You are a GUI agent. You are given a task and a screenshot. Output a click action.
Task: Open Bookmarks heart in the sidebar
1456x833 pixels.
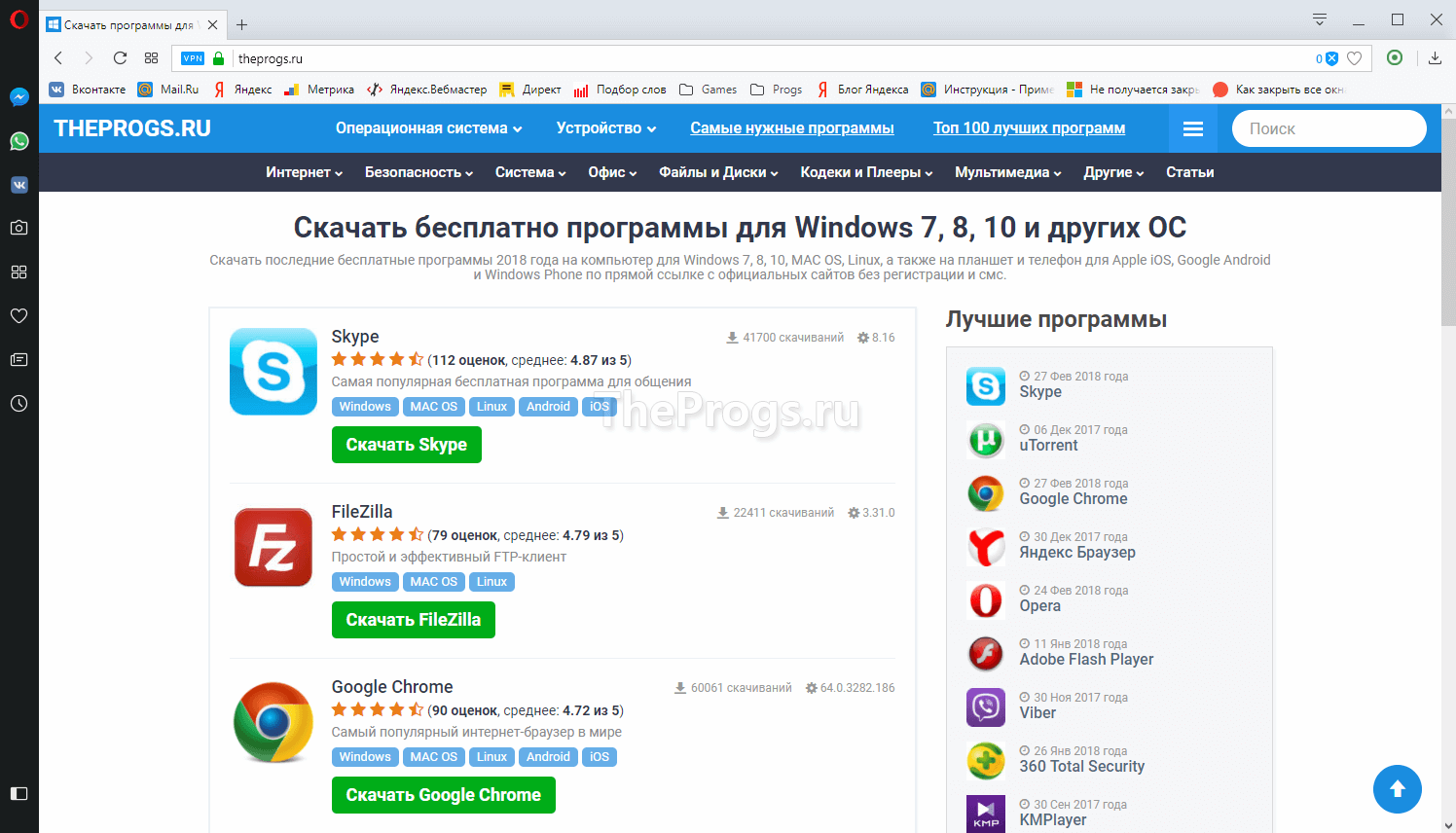18,315
